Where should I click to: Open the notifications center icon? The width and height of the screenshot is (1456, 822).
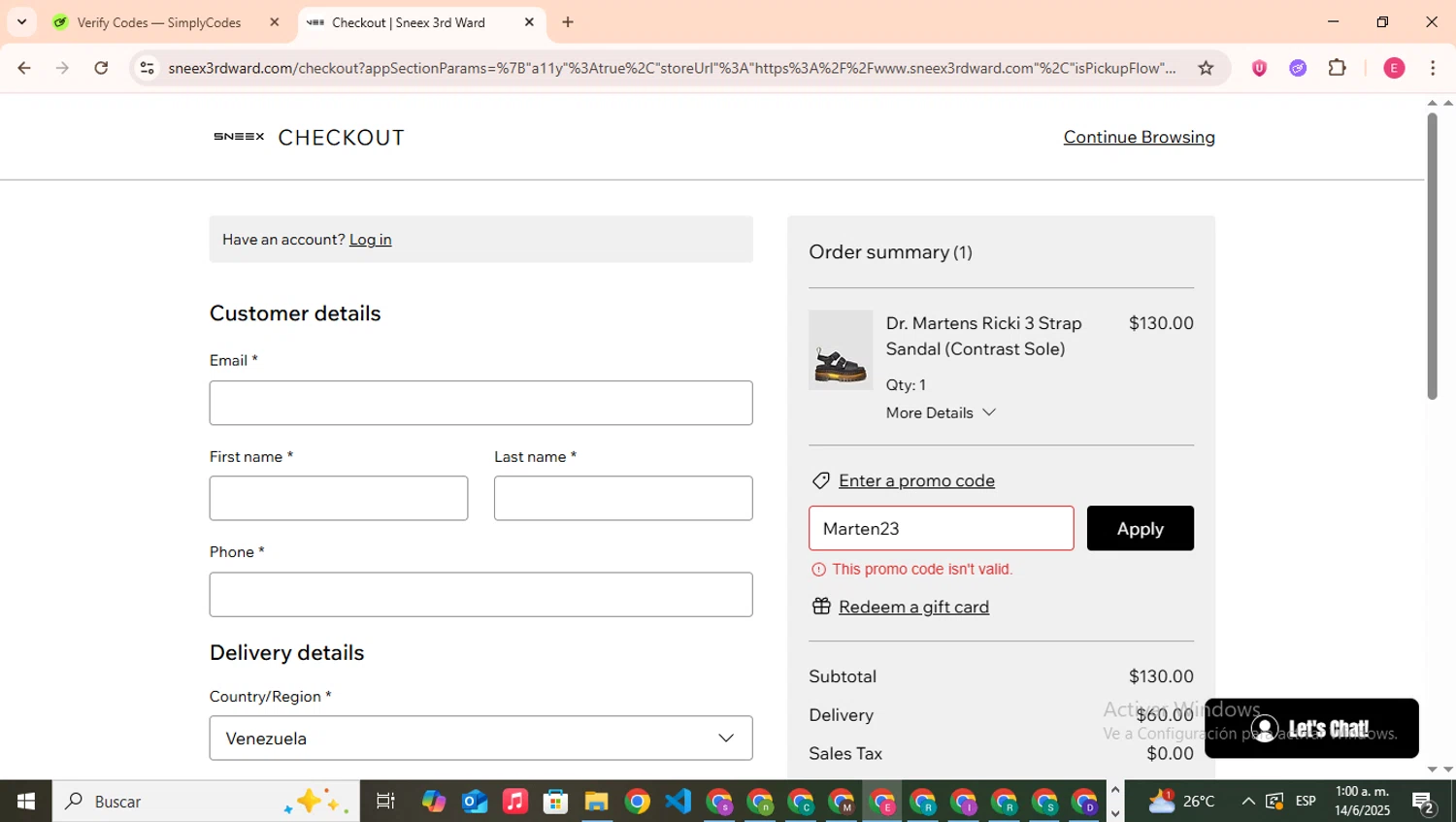1424,802
